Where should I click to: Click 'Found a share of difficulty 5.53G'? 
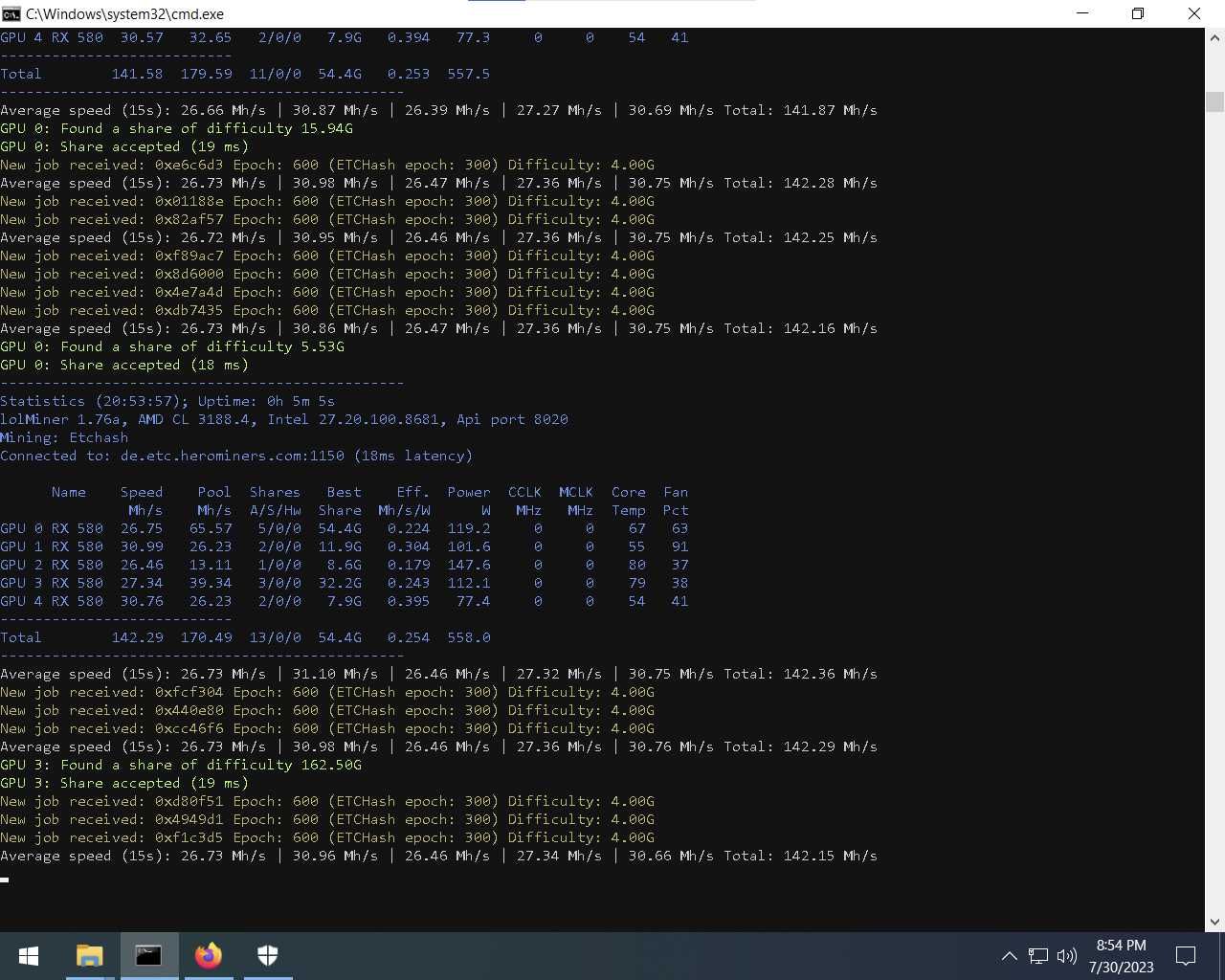pos(202,346)
